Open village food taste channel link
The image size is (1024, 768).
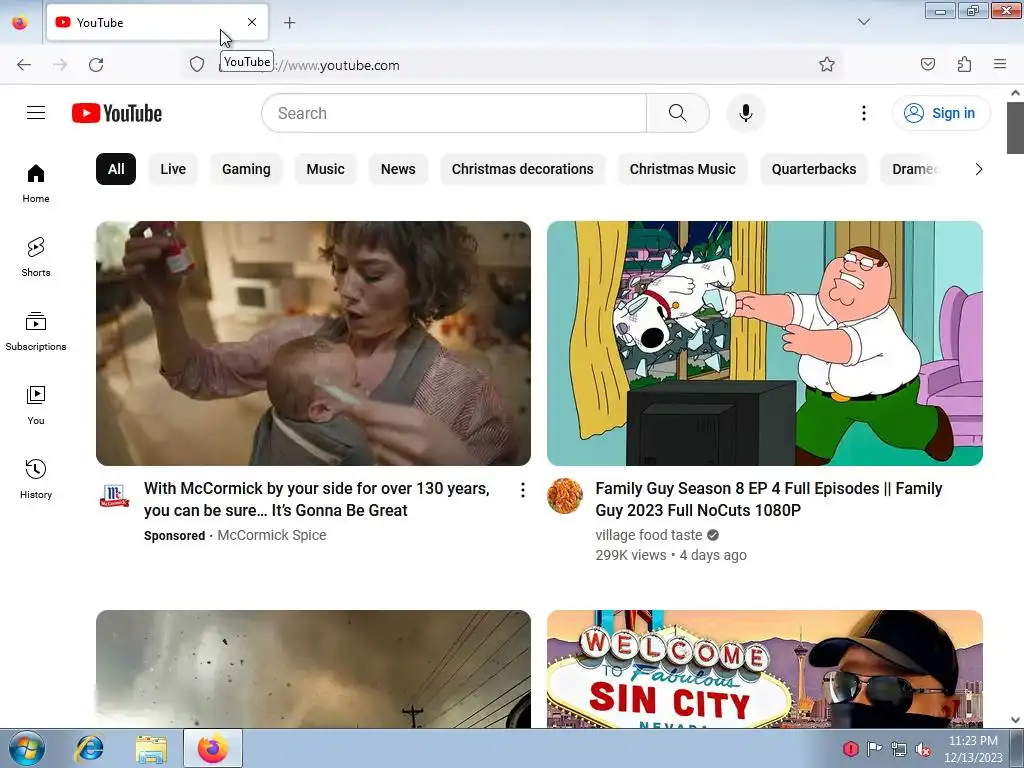tap(648, 536)
